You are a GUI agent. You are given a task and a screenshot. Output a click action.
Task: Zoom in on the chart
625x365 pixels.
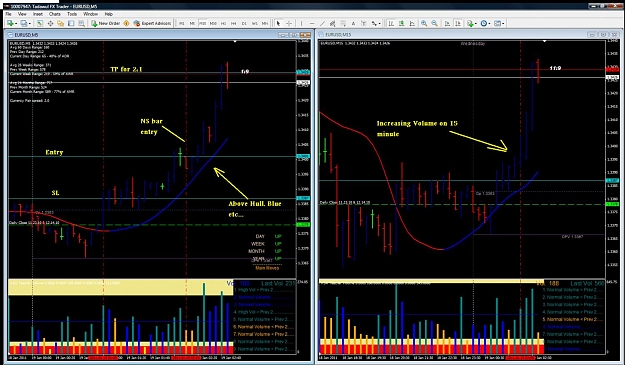point(424,24)
